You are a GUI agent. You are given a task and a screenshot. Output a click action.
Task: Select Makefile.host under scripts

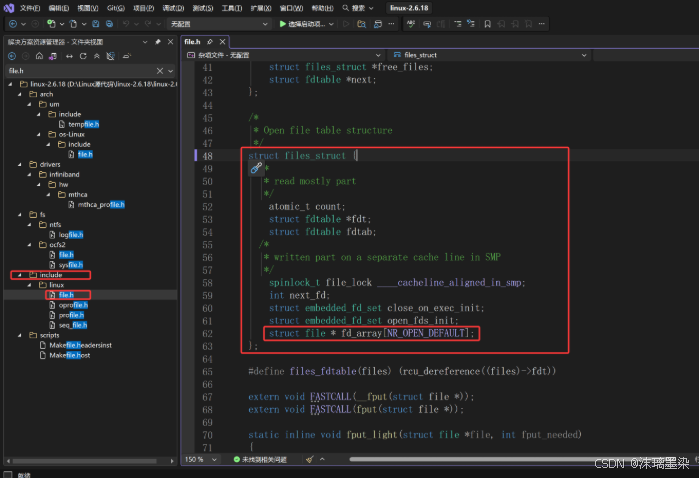click(70, 355)
